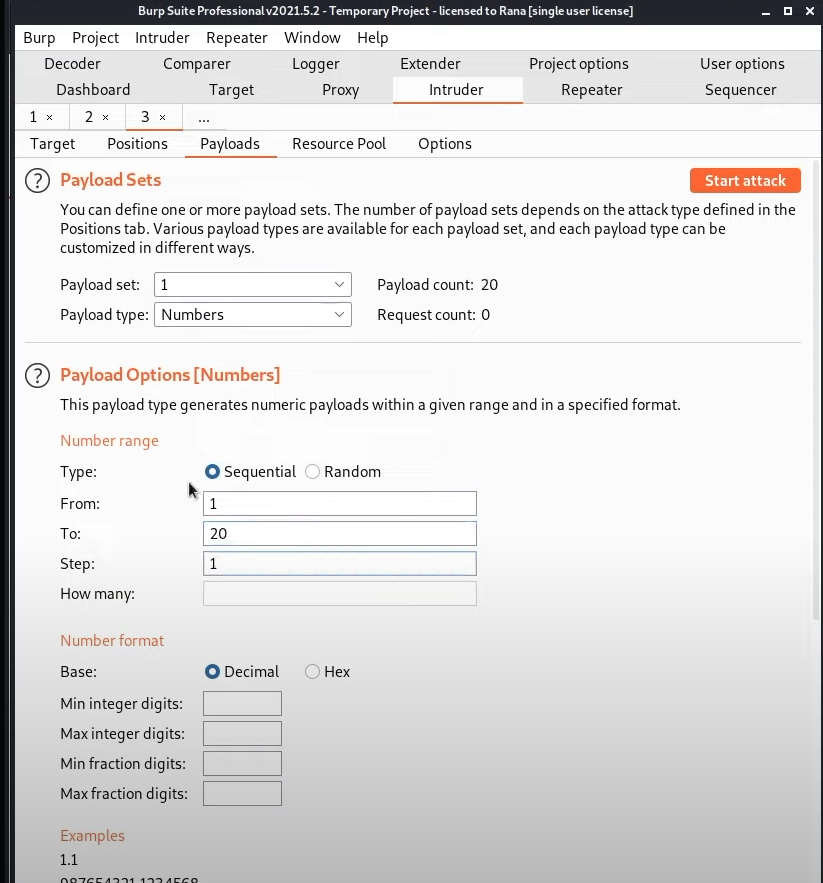823x883 pixels.
Task: Open the Payload set dropdown
Action: [253, 284]
